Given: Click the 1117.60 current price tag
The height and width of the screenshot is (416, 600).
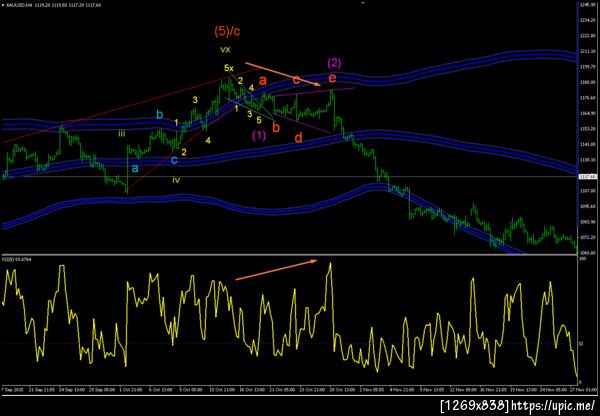Looking at the screenshot, I should click(x=587, y=176).
